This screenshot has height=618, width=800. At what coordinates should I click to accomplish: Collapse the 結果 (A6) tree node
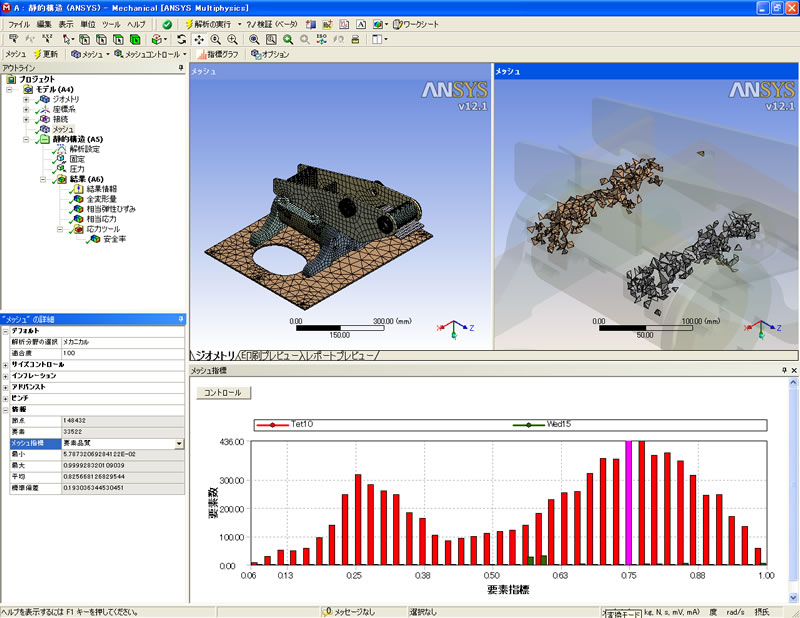pos(43,179)
